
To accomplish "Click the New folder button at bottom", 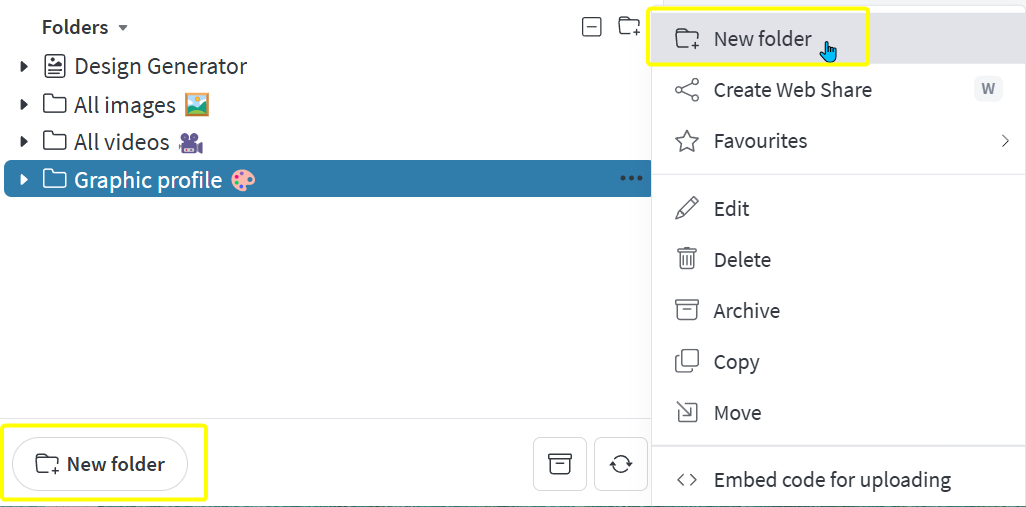I will pyautogui.click(x=100, y=464).
